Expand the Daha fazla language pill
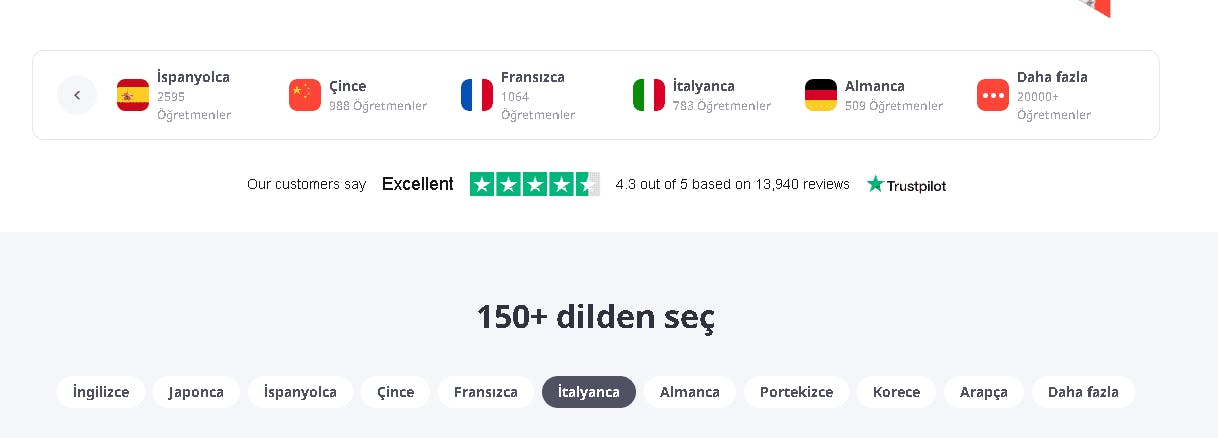Image resolution: width=1218 pixels, height=438 pixels. coord(1083,392)
